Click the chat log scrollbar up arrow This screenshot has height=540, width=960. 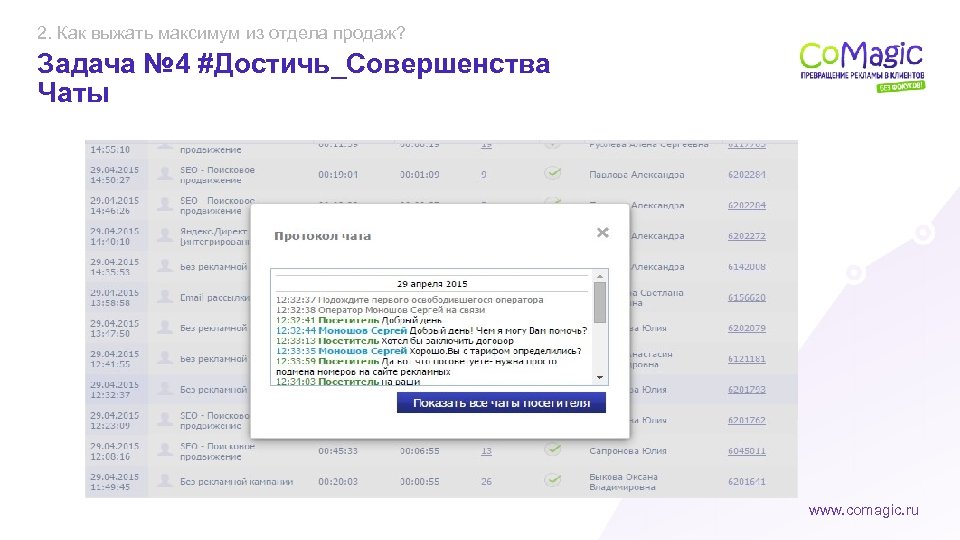coord(600,276)
